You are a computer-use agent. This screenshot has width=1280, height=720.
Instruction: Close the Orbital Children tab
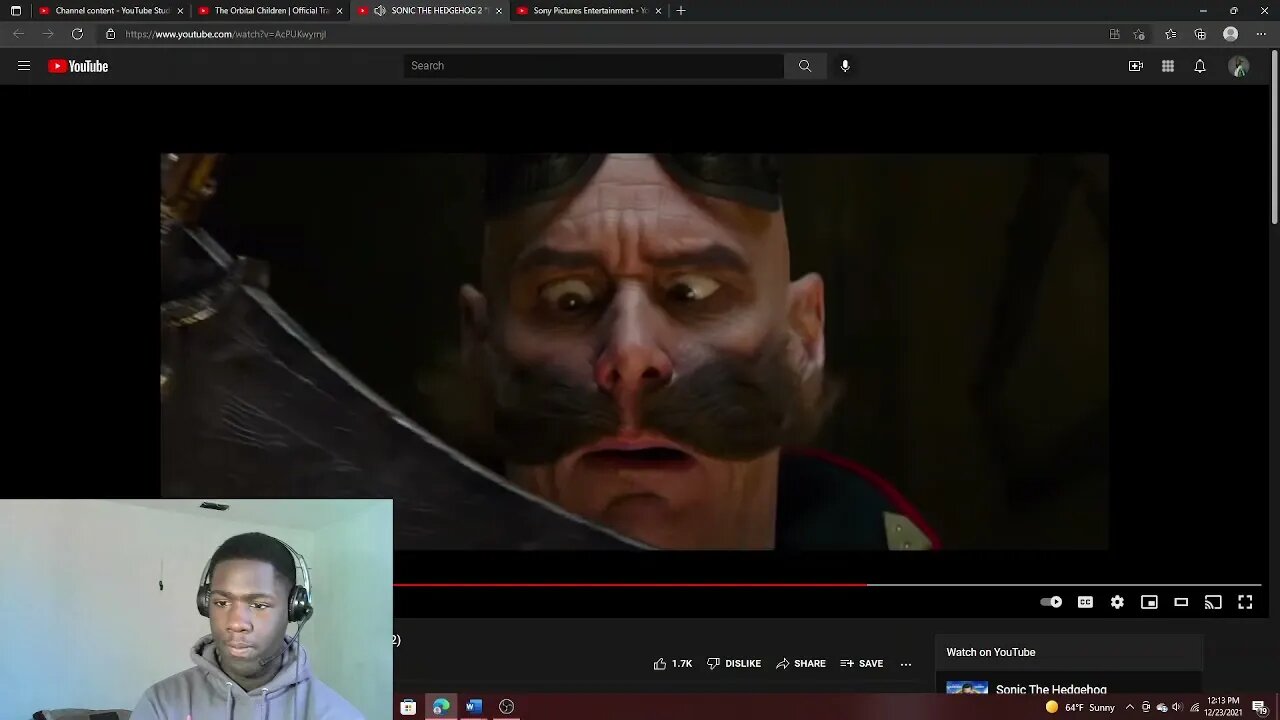pos(340,11)
